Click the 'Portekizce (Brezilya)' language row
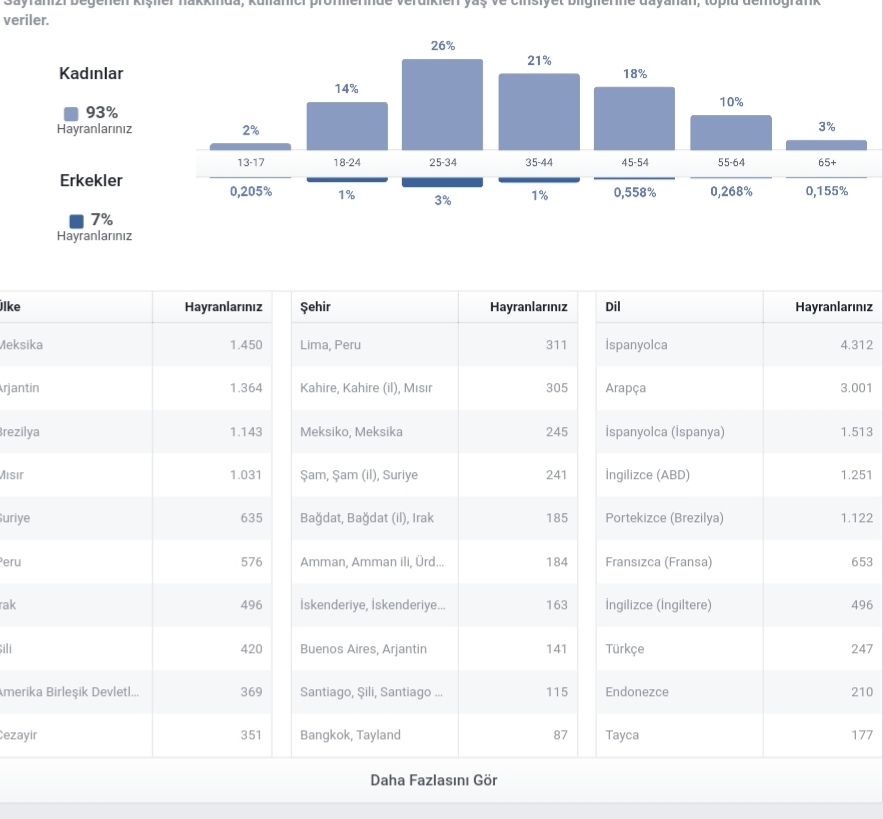 pyautogui.click(x=739, y=518)
